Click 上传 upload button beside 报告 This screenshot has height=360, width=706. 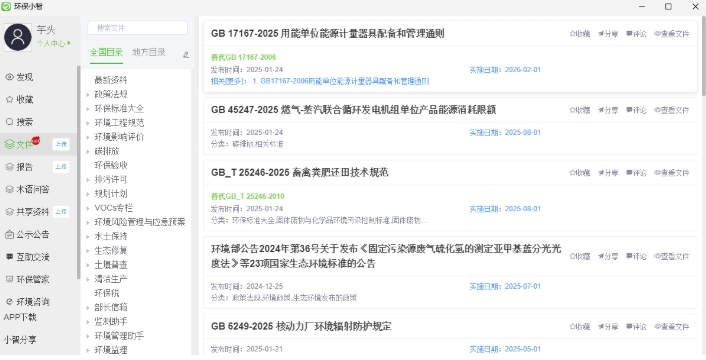(x=61, y=167)
